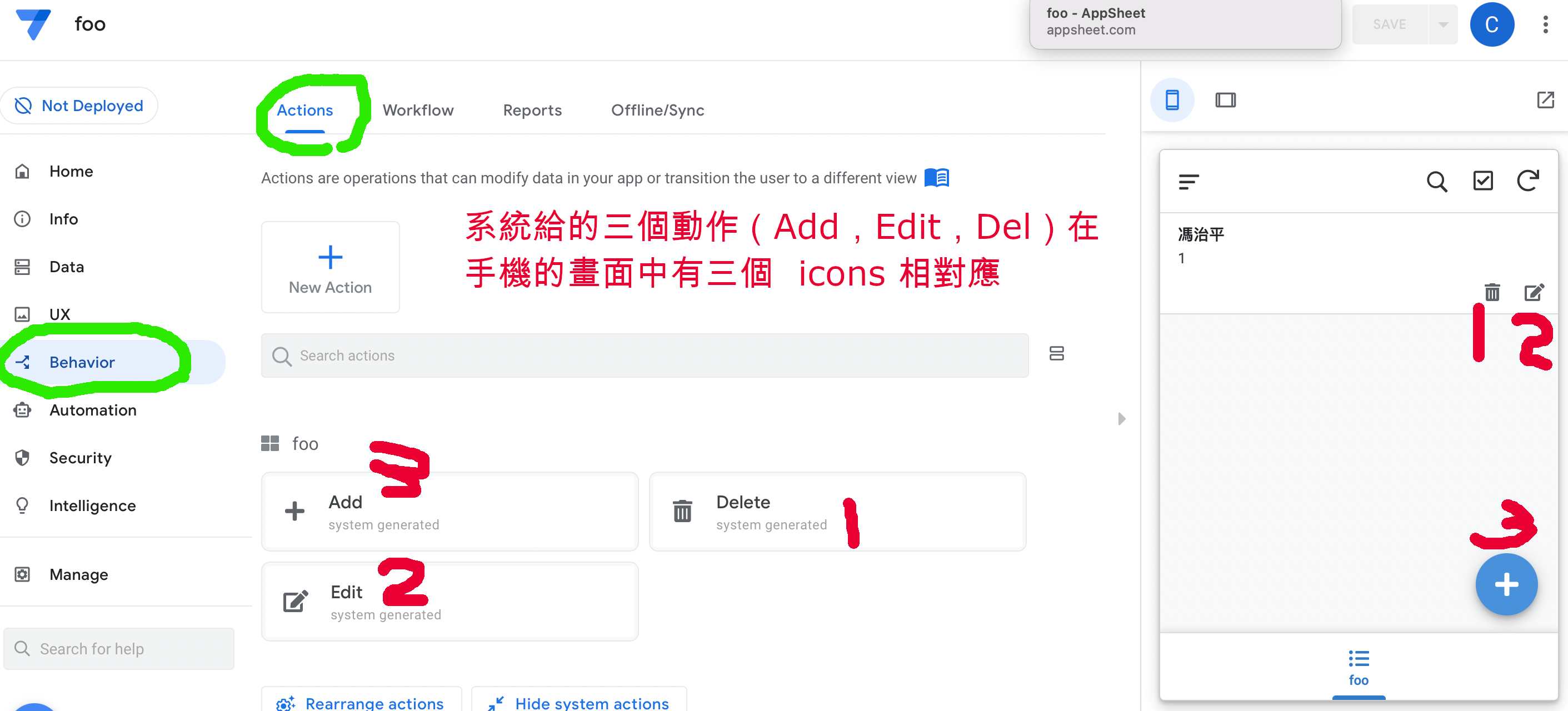
Task: Collapse the preview panel with side arrow
Action: (1121, 419)
